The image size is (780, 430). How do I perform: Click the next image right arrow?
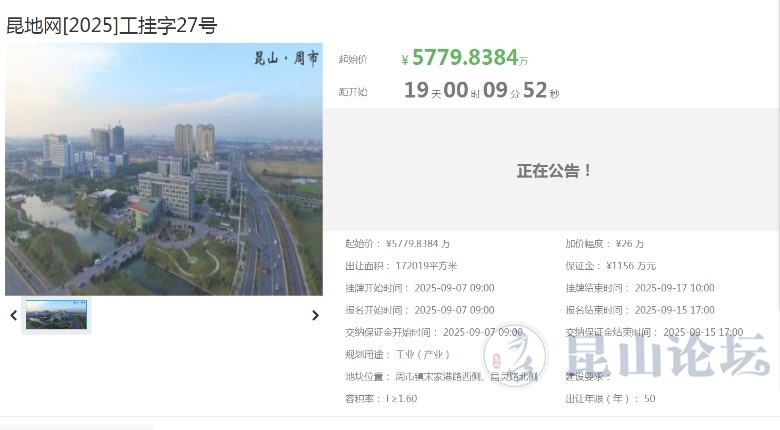[x=314, y=316]
